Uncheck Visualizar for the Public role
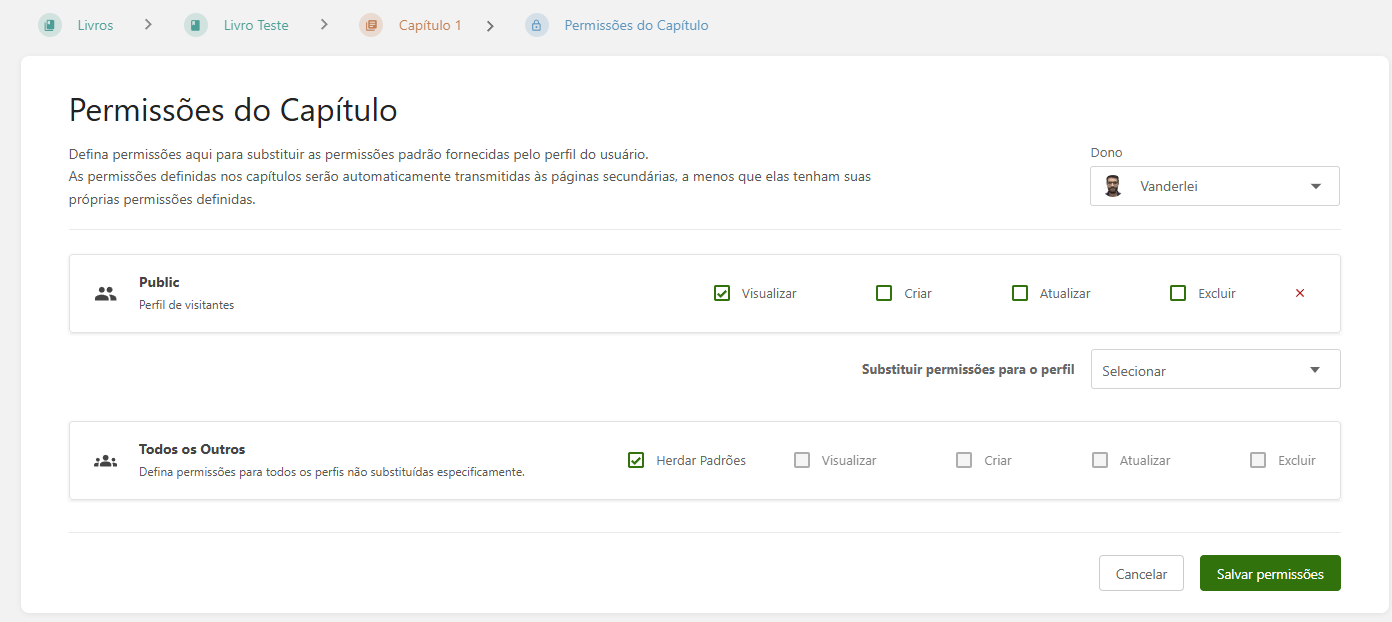 (x=722, y=293)
